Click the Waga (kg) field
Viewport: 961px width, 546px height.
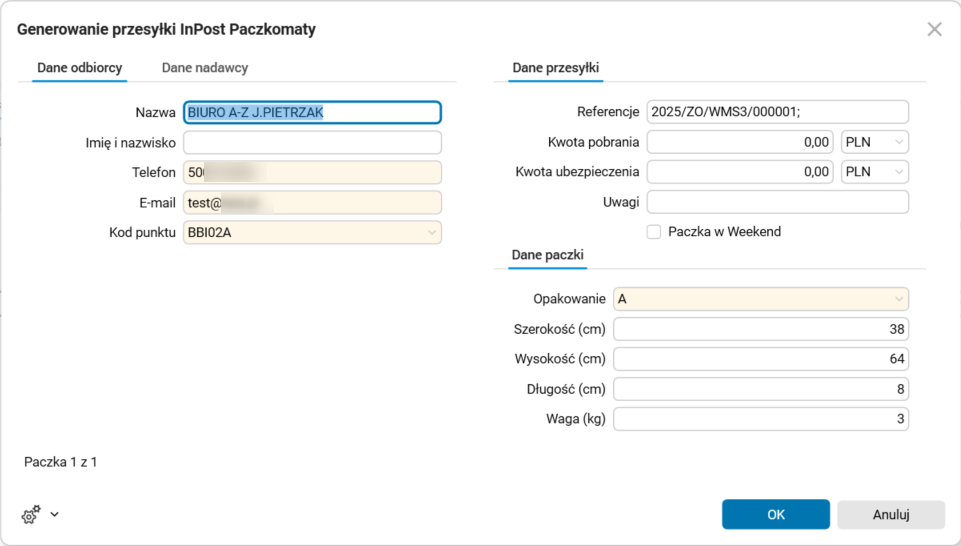point(760,419)
